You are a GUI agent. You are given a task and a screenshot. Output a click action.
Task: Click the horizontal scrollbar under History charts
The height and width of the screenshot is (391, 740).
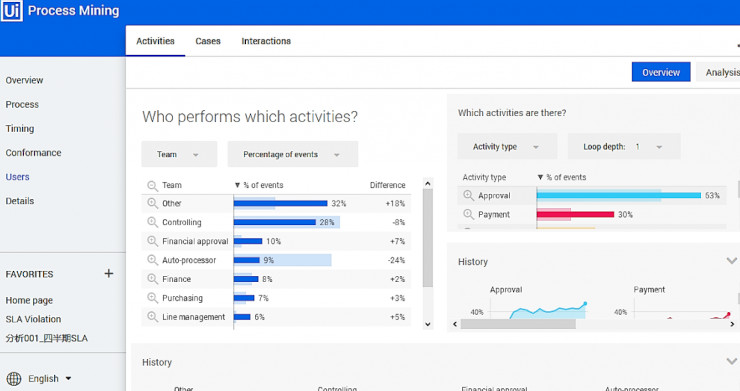[518, 324]
